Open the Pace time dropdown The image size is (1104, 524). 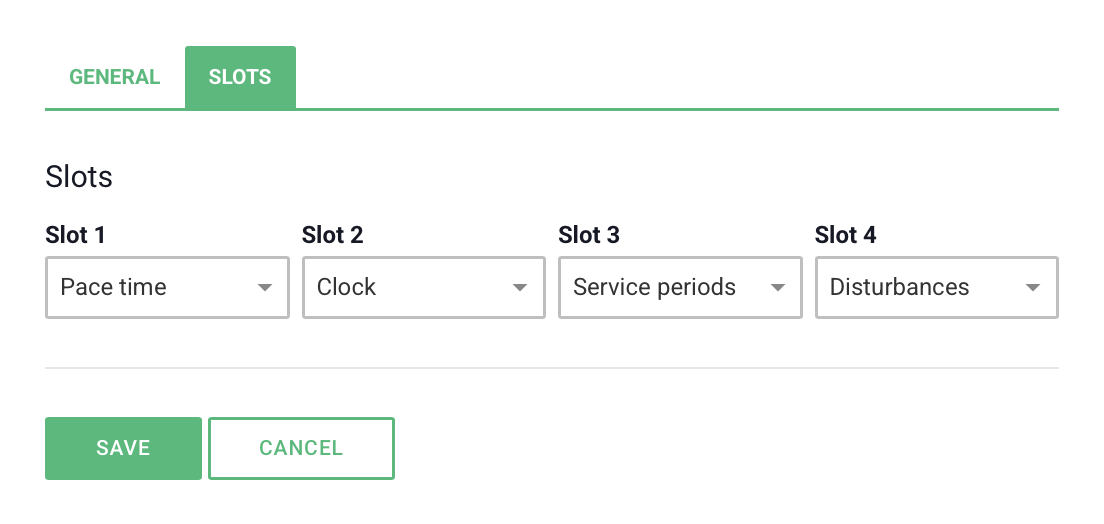pyautogui.click(x=168, y=287)
